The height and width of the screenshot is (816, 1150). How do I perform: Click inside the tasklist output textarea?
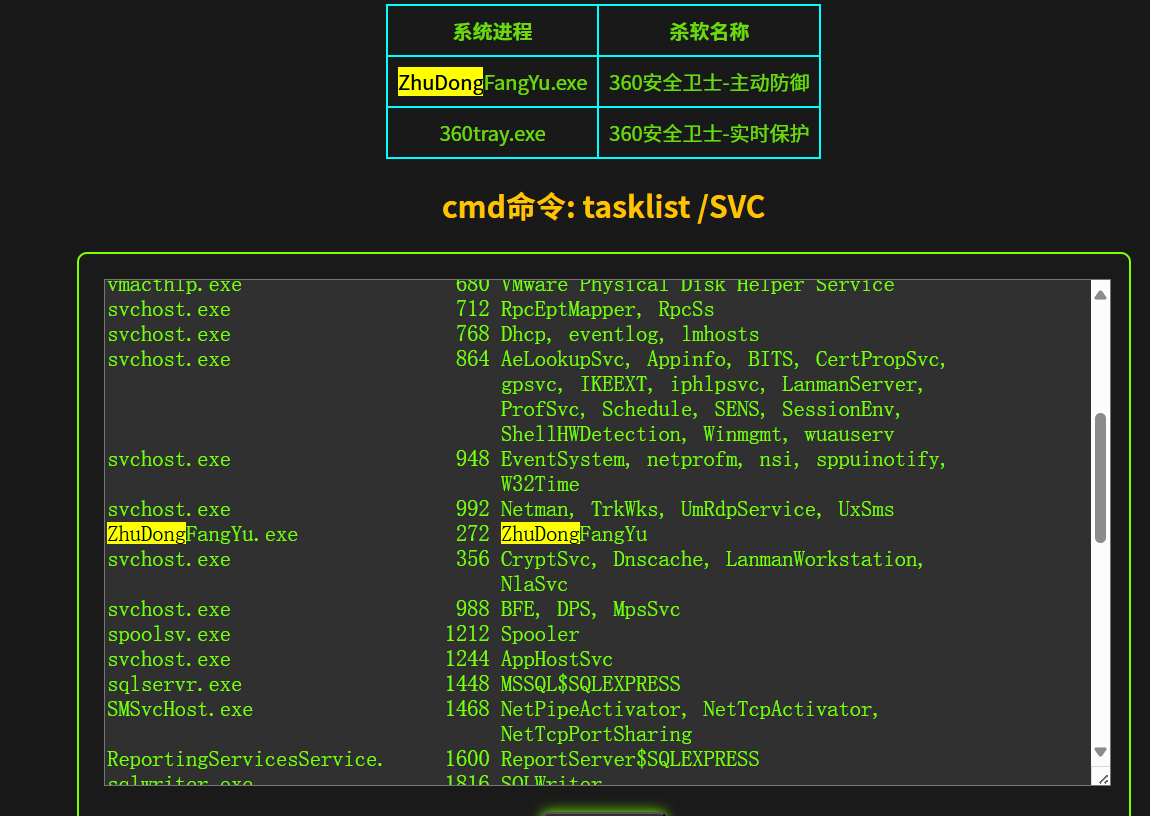(598, 532)
